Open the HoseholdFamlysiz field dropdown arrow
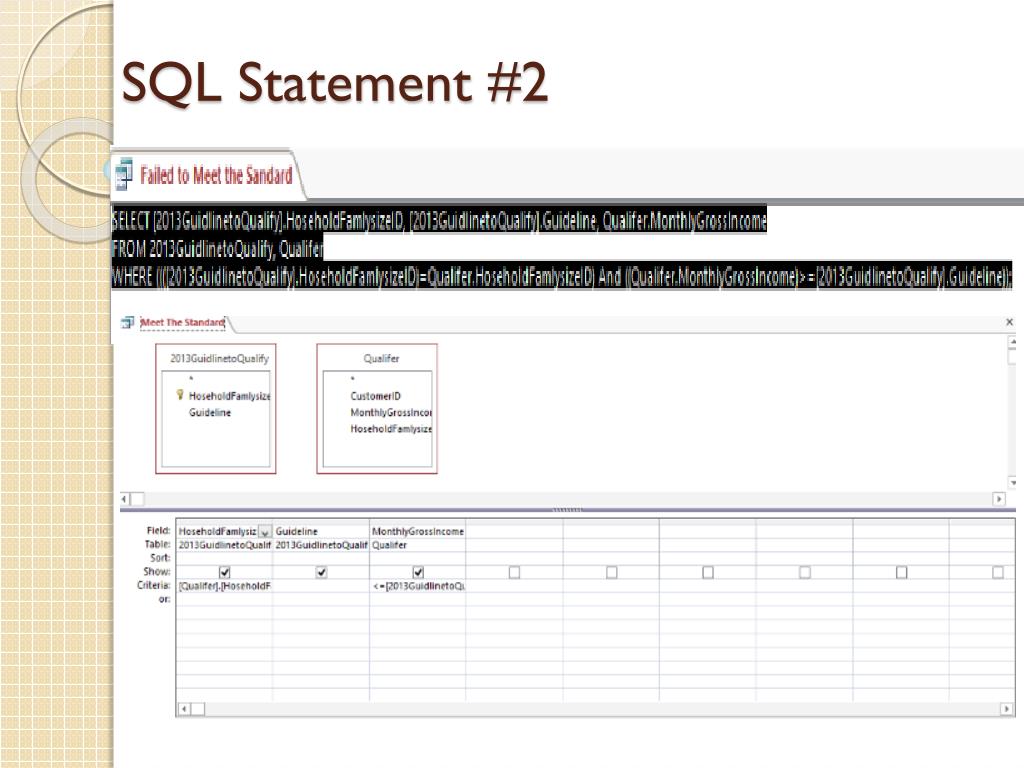The width and height of the screenshot is (1024, 768). point(264,532)
